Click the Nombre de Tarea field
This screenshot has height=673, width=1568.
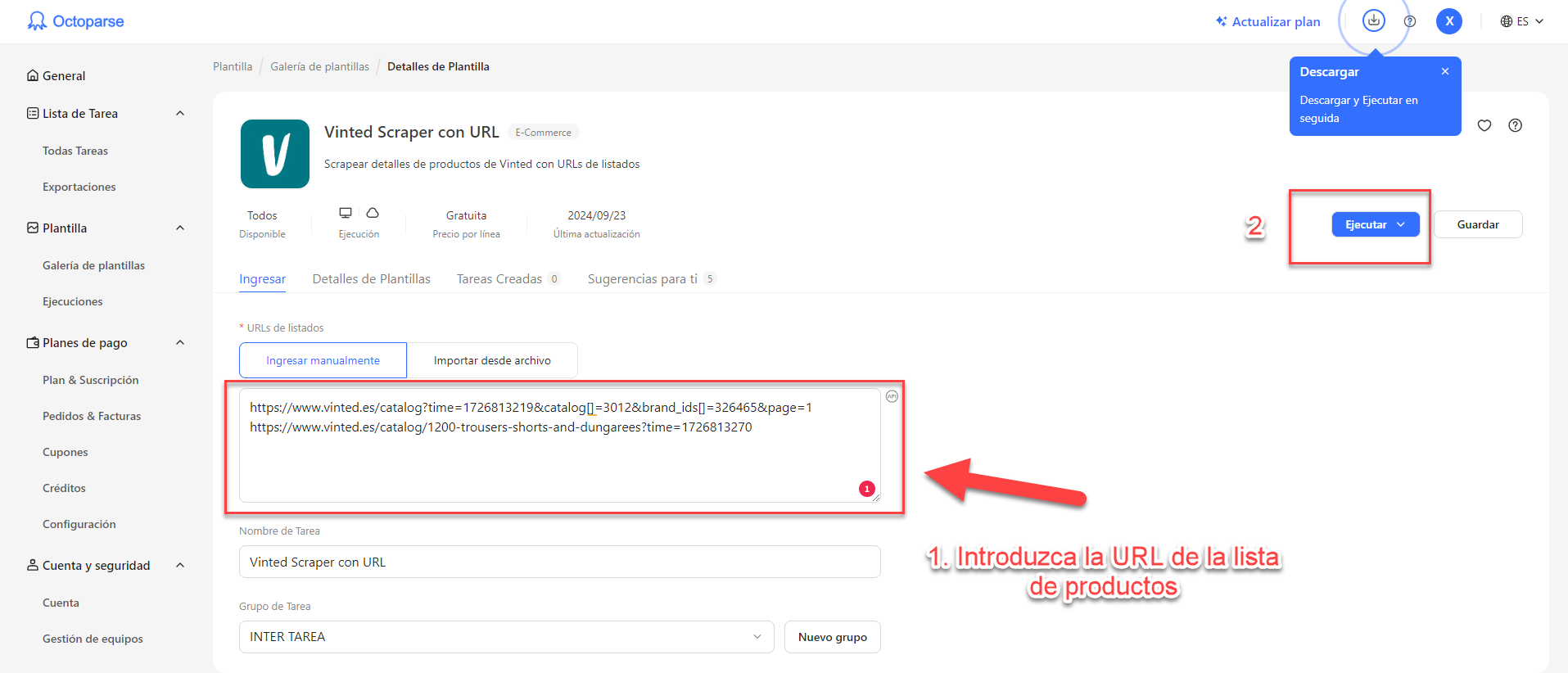tap(560, 562)
